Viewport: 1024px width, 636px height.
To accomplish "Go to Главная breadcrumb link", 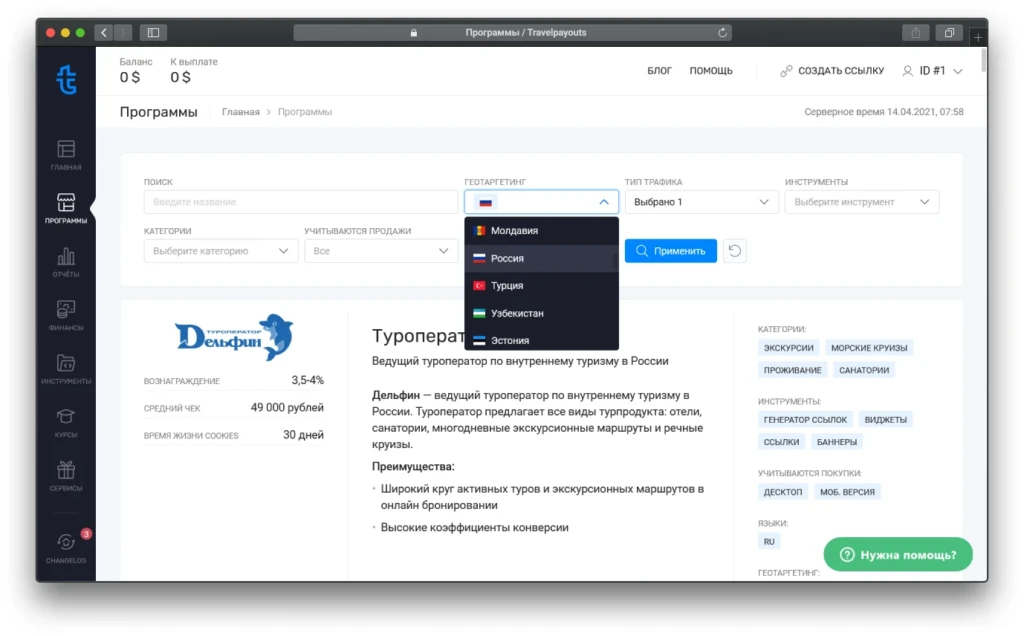I will click(x=240, y=112).
